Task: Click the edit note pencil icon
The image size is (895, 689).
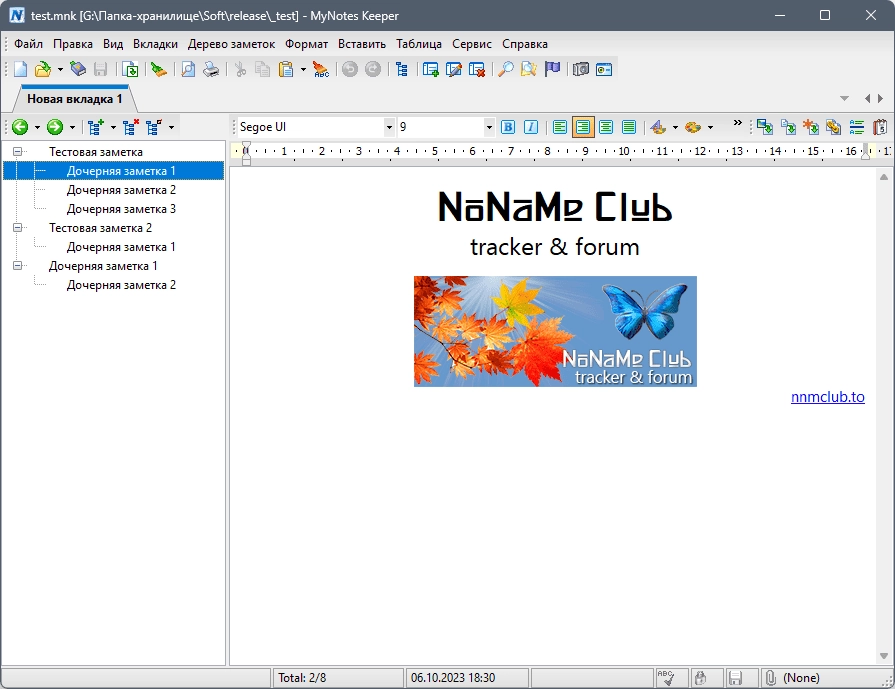Action: click(454, 69)
